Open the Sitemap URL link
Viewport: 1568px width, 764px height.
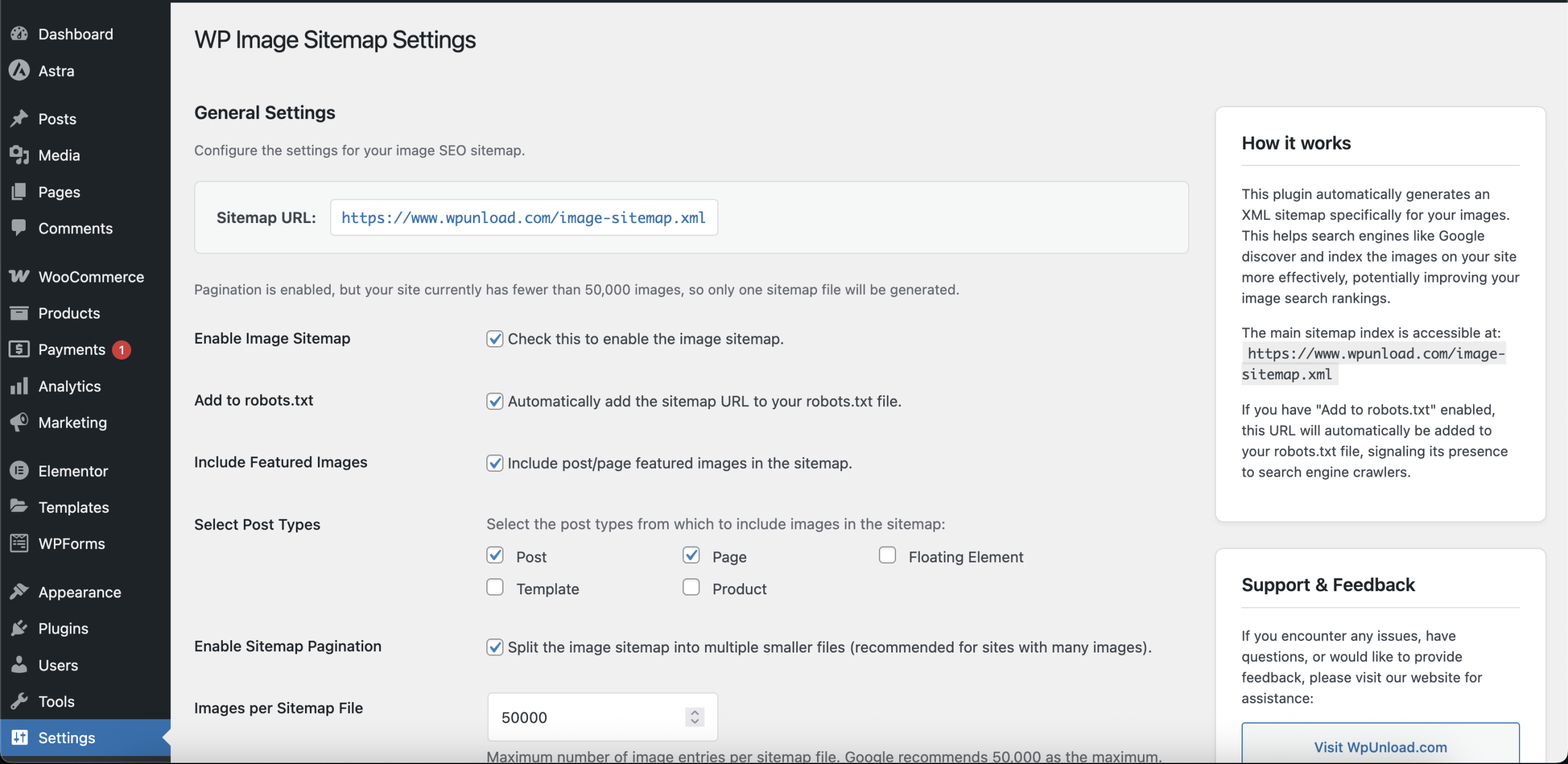coord(524,217)
